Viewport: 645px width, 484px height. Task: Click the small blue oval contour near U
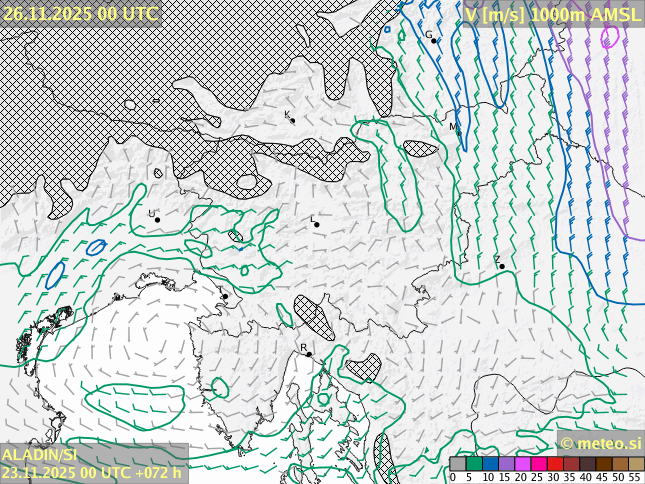tap(96, 247)
